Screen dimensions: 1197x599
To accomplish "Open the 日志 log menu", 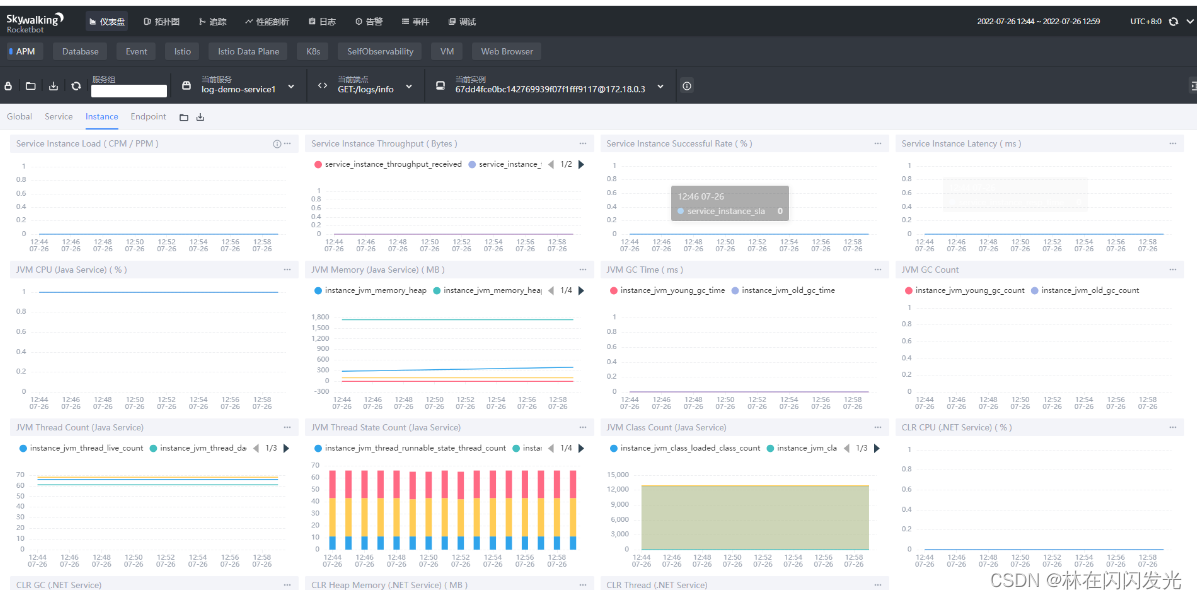I will pyautogui.click(x=322, y=21).
